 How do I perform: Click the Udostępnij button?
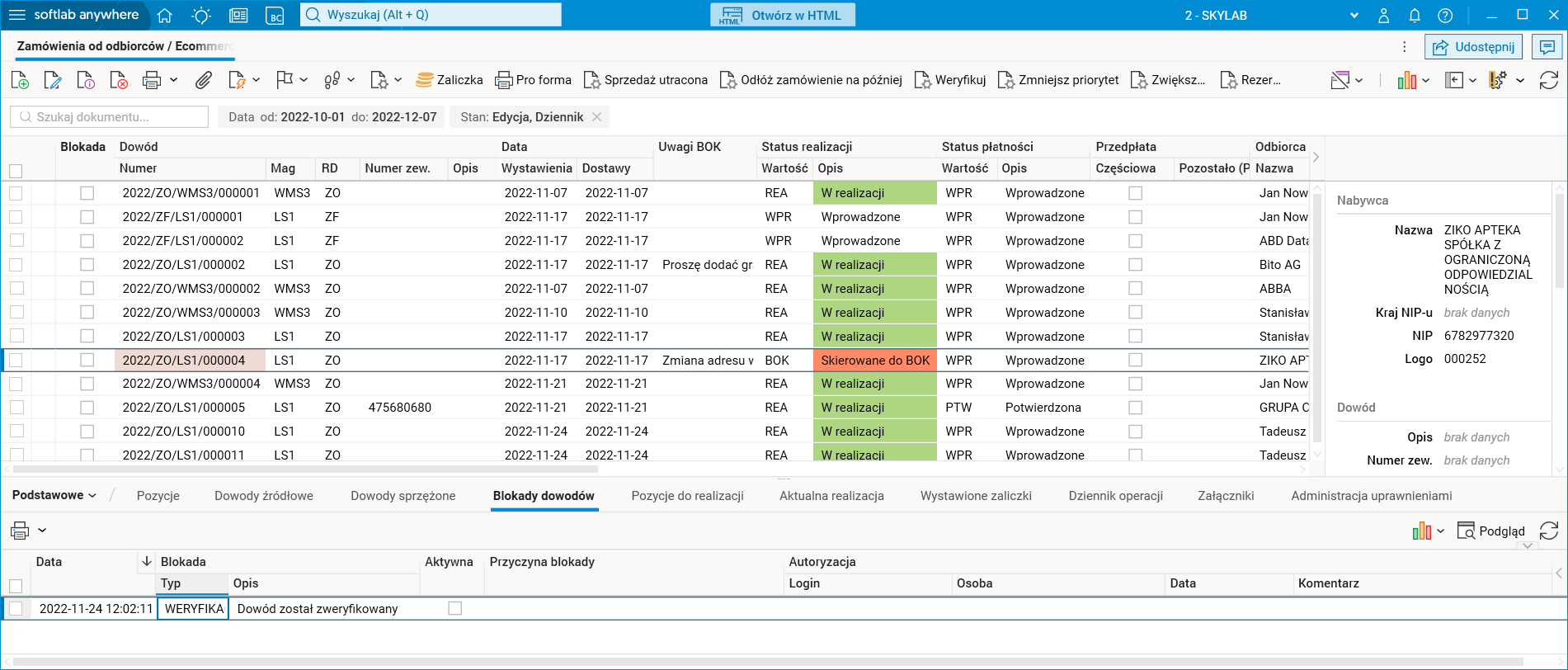(x=1473, y=47)
